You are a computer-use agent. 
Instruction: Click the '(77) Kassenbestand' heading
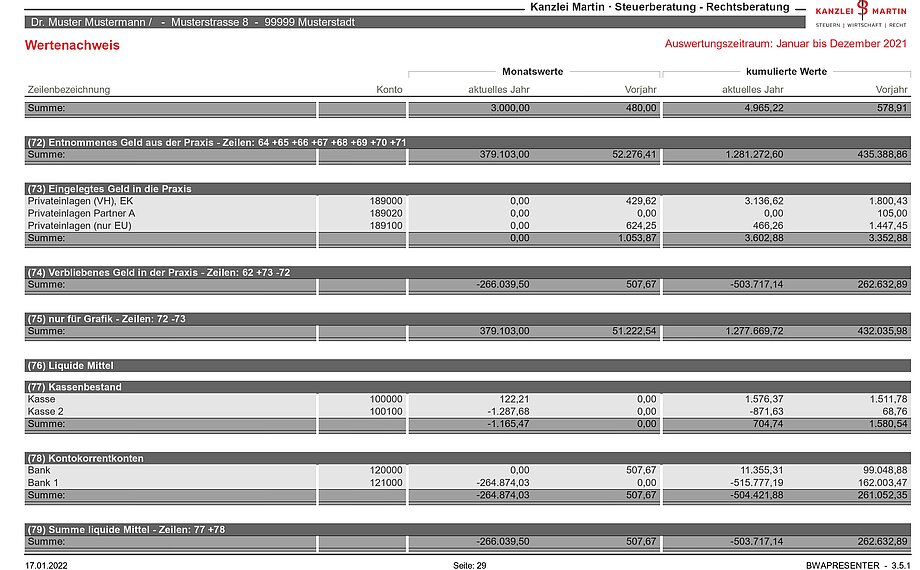pyautogui.click(x=468, y=387)
